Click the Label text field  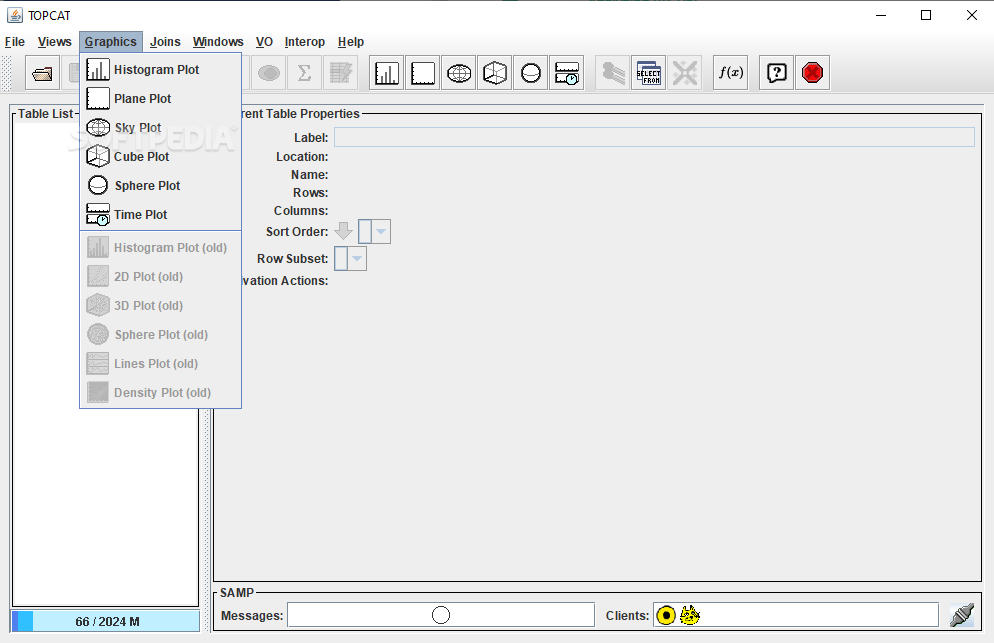click(x=654, y=137)
